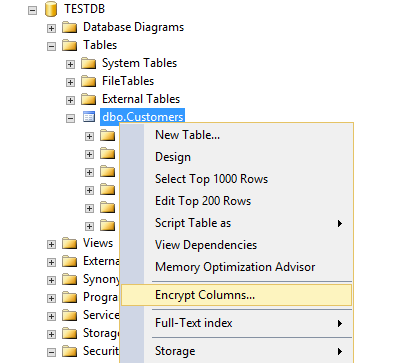Expand the Views folder node

[51, 244]
